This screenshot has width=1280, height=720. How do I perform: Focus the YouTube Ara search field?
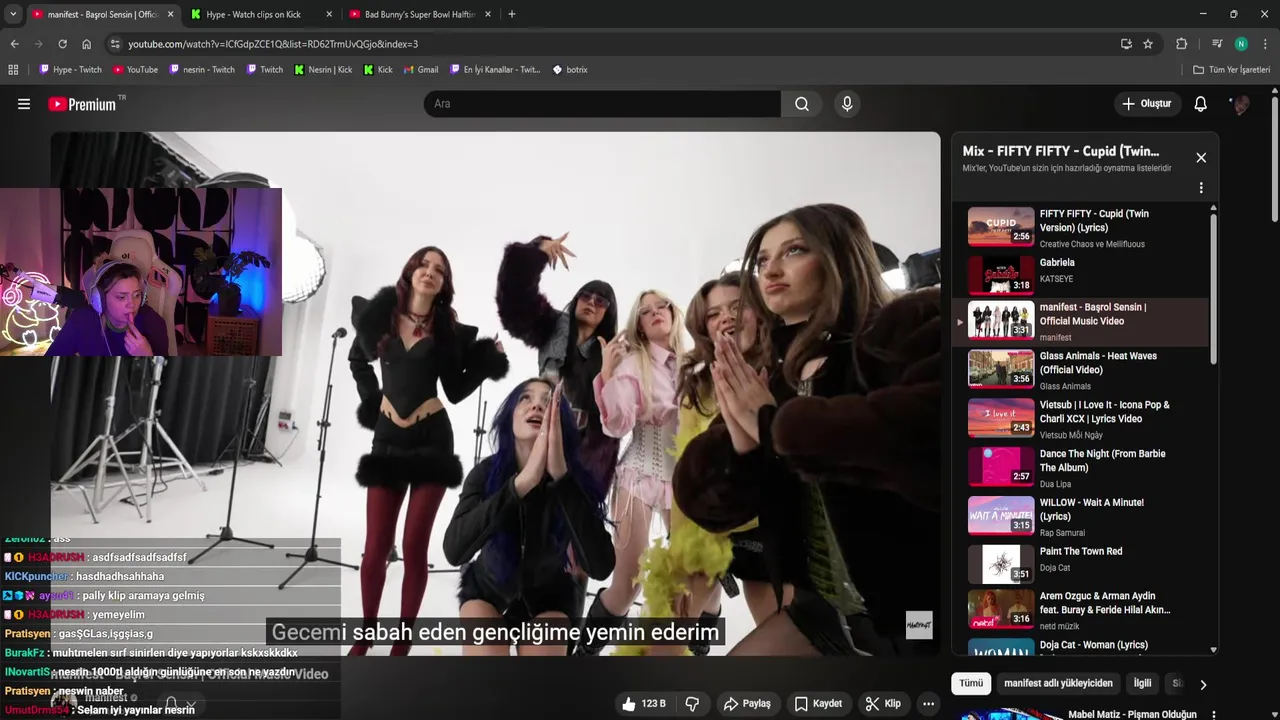click(x=602, y=104)
